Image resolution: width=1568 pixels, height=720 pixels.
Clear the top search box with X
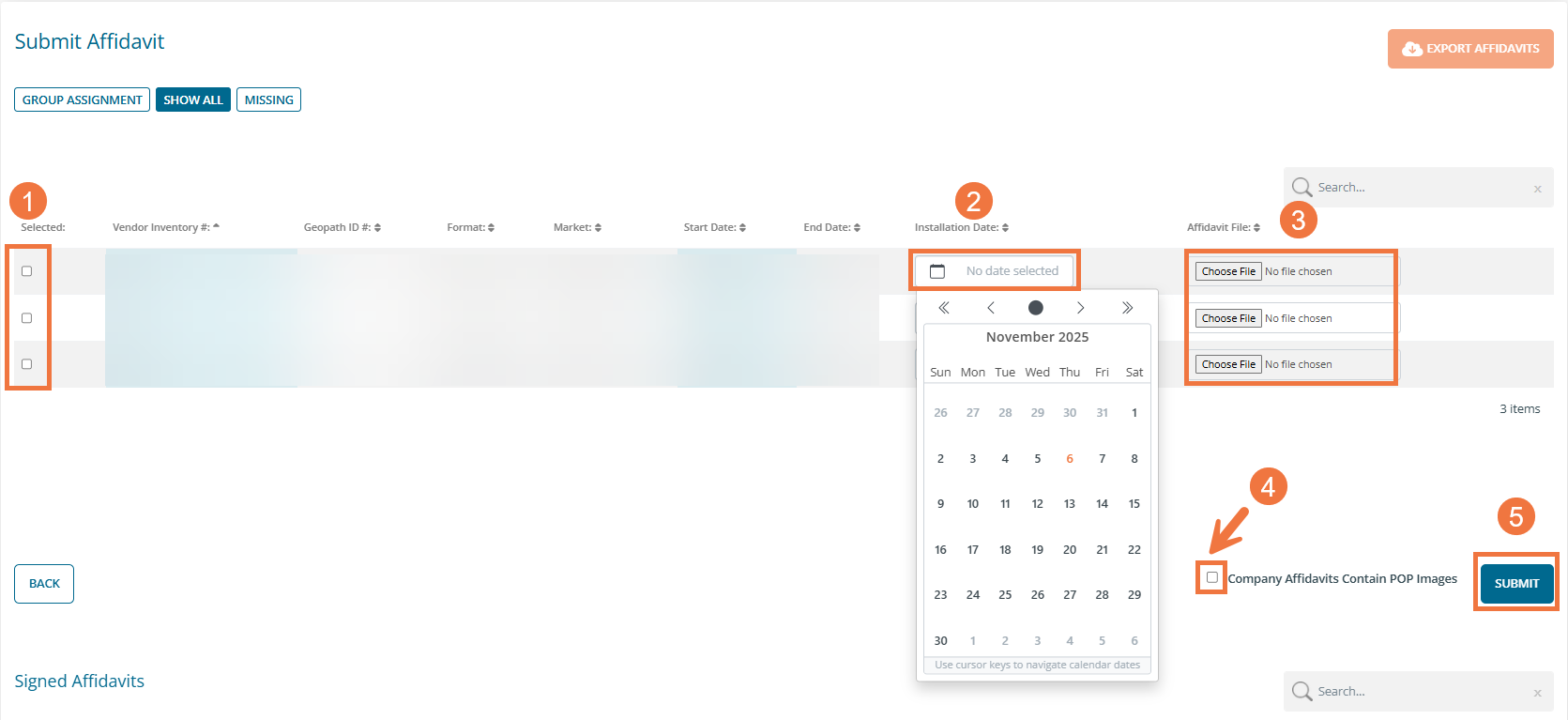coord(1537,189)
